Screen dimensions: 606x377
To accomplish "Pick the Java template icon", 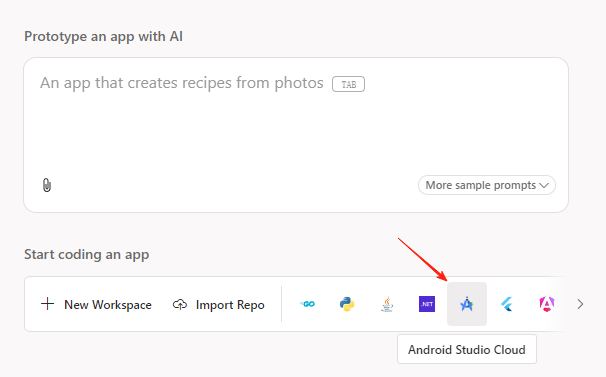I will (387, 304).
